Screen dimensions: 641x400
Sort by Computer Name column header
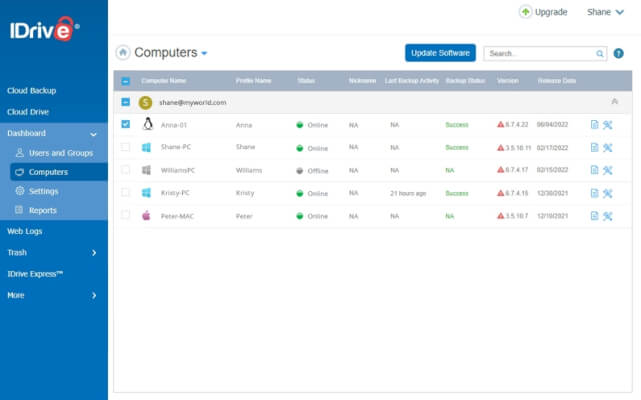pos(164,81)
